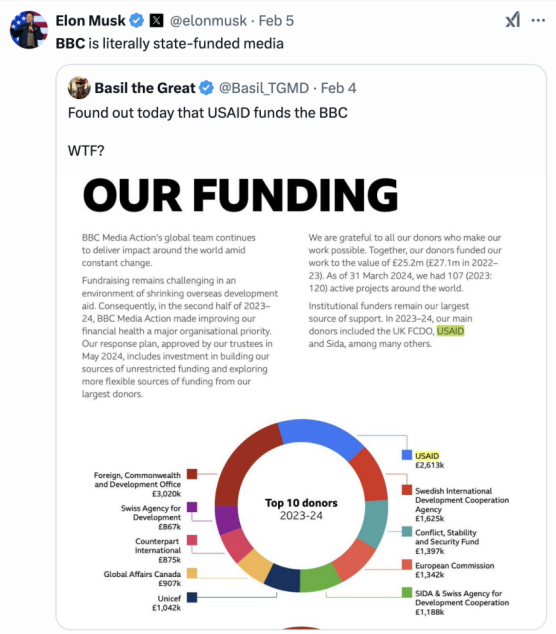Click the Feb 5 post timestamp
This screenshot has height=634, width=556.
click(x=276, y=21)
